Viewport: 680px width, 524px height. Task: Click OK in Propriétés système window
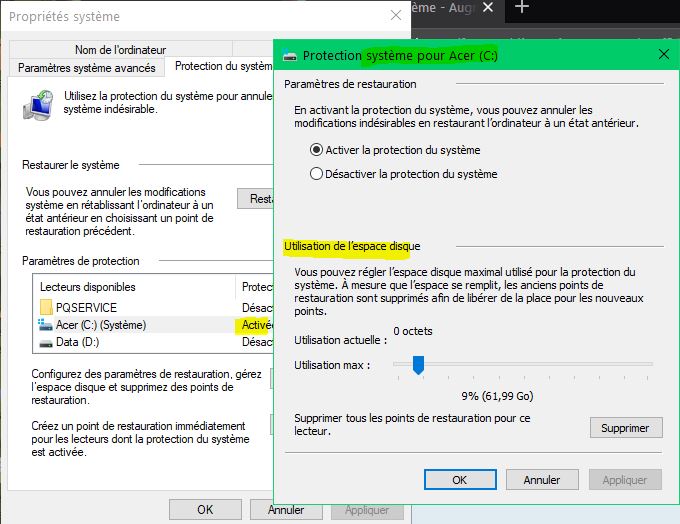point(205,509)
